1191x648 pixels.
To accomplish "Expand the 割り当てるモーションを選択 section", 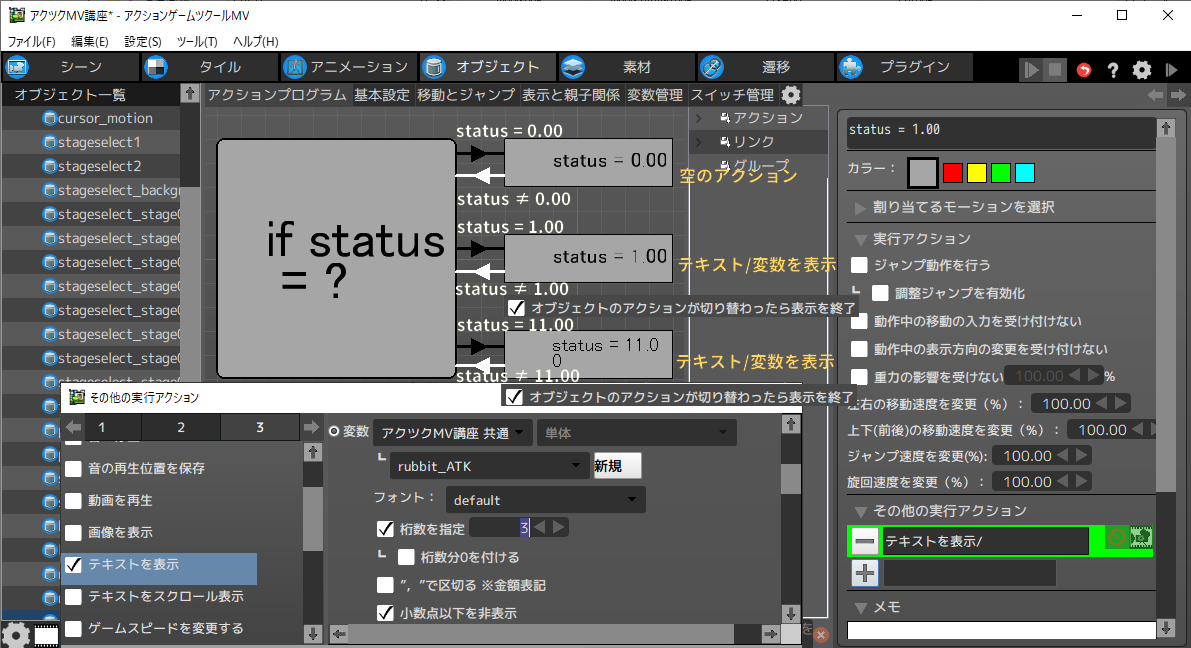I will [x=951, y=207].
